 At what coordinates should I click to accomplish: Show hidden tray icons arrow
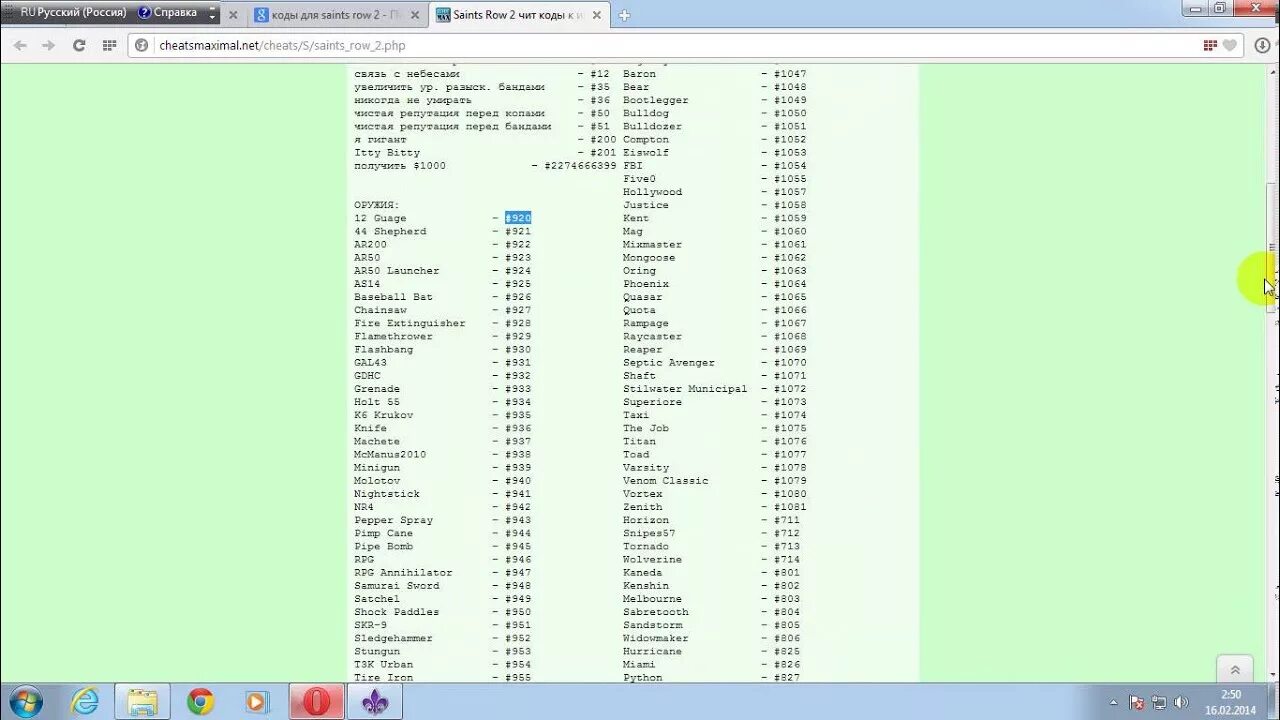(x=1112, y=702)
